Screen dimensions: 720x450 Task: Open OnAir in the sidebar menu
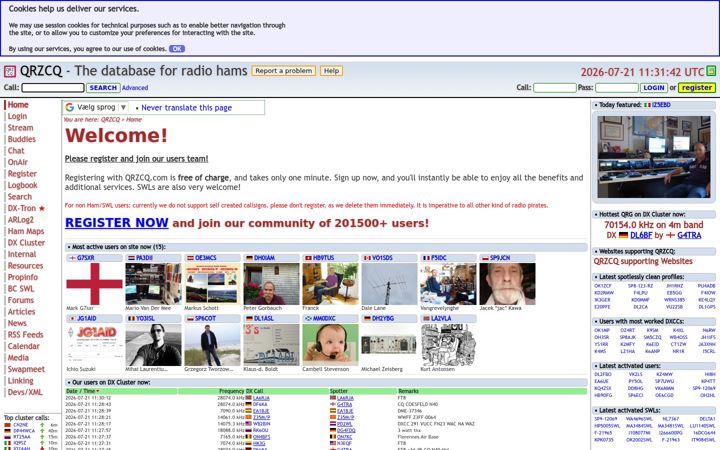[x=18, y=162]
